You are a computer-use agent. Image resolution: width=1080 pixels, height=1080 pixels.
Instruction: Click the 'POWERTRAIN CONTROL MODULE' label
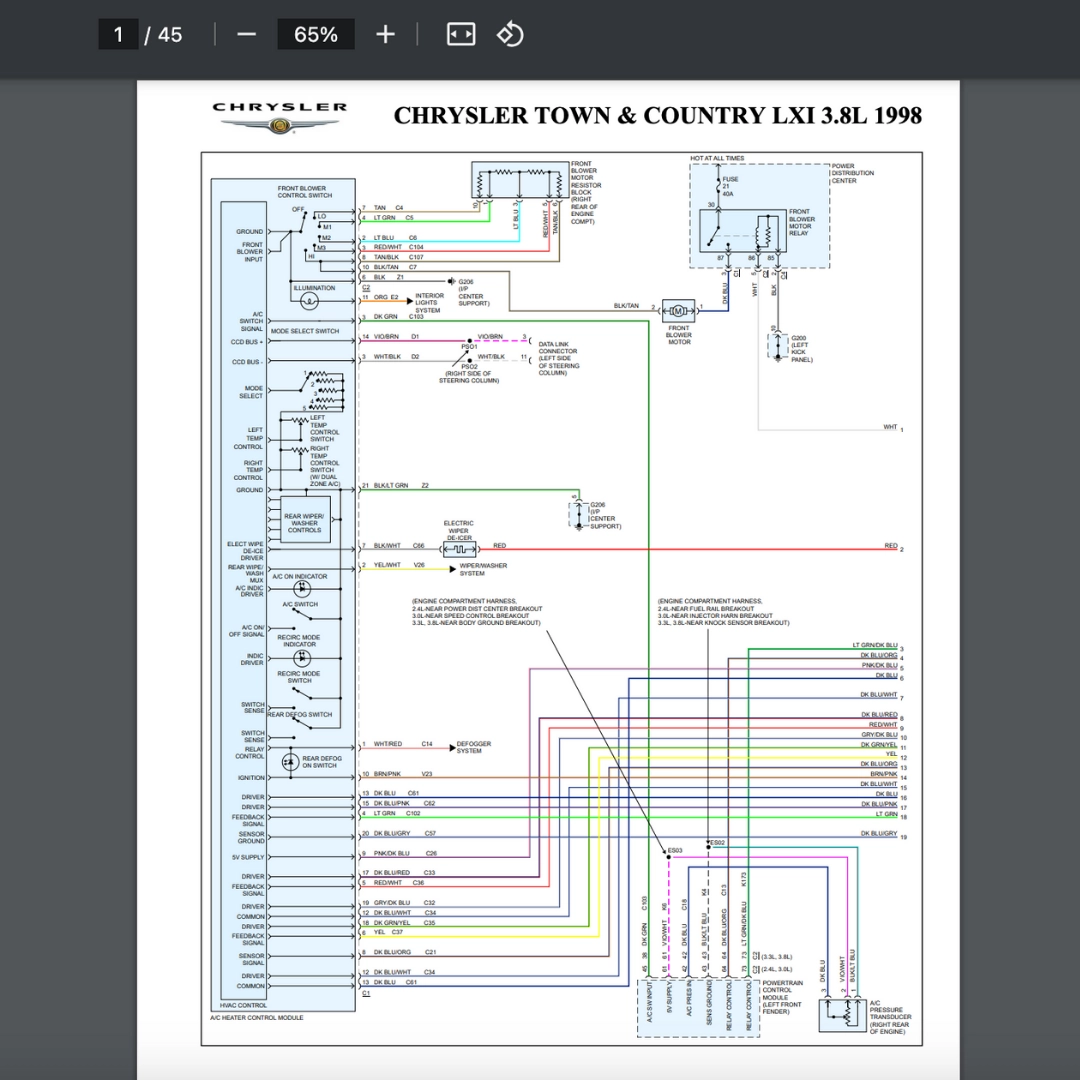tap(782, 997)
